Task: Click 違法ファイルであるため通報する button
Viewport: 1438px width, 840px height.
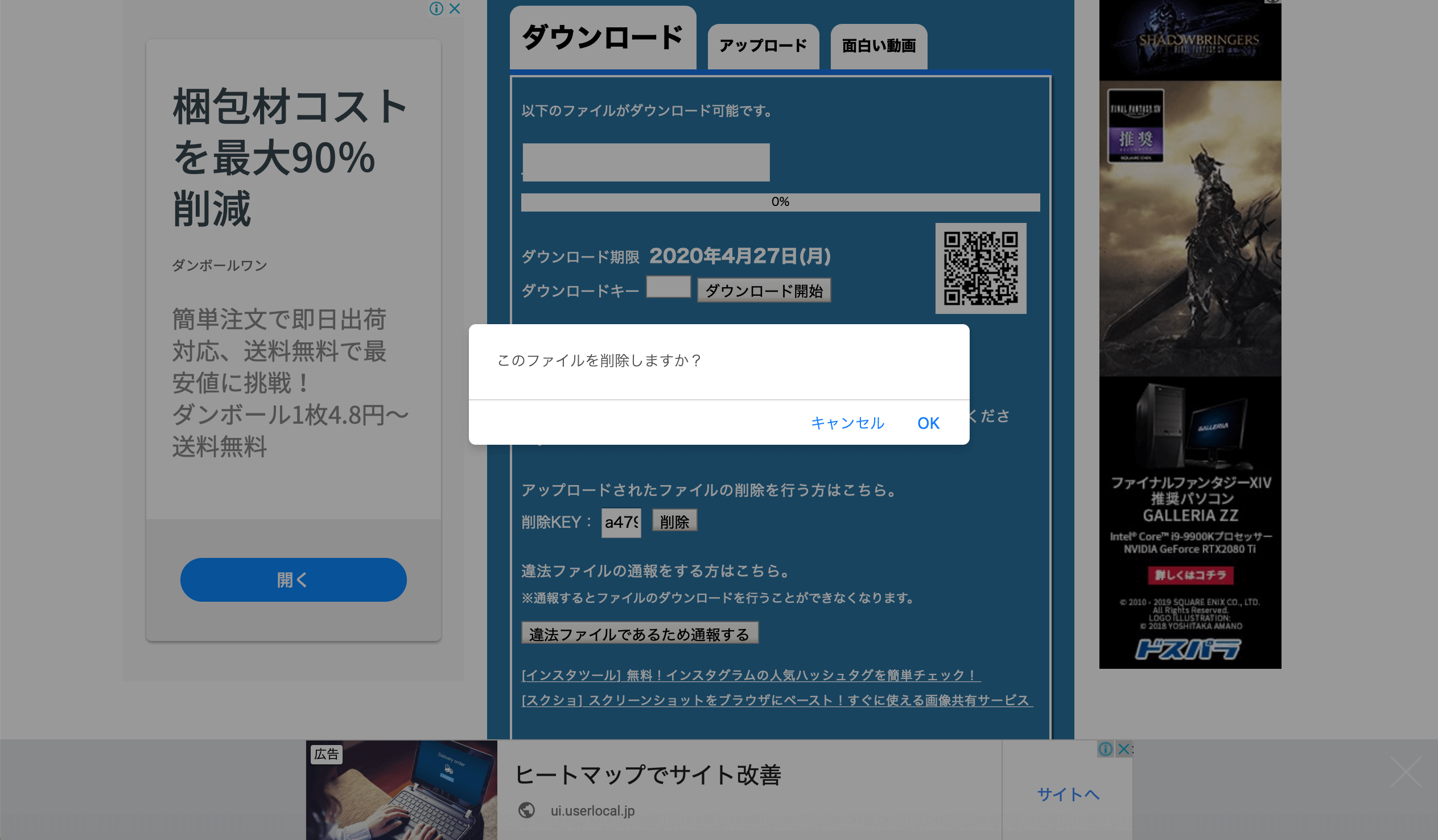Action: 639,634
